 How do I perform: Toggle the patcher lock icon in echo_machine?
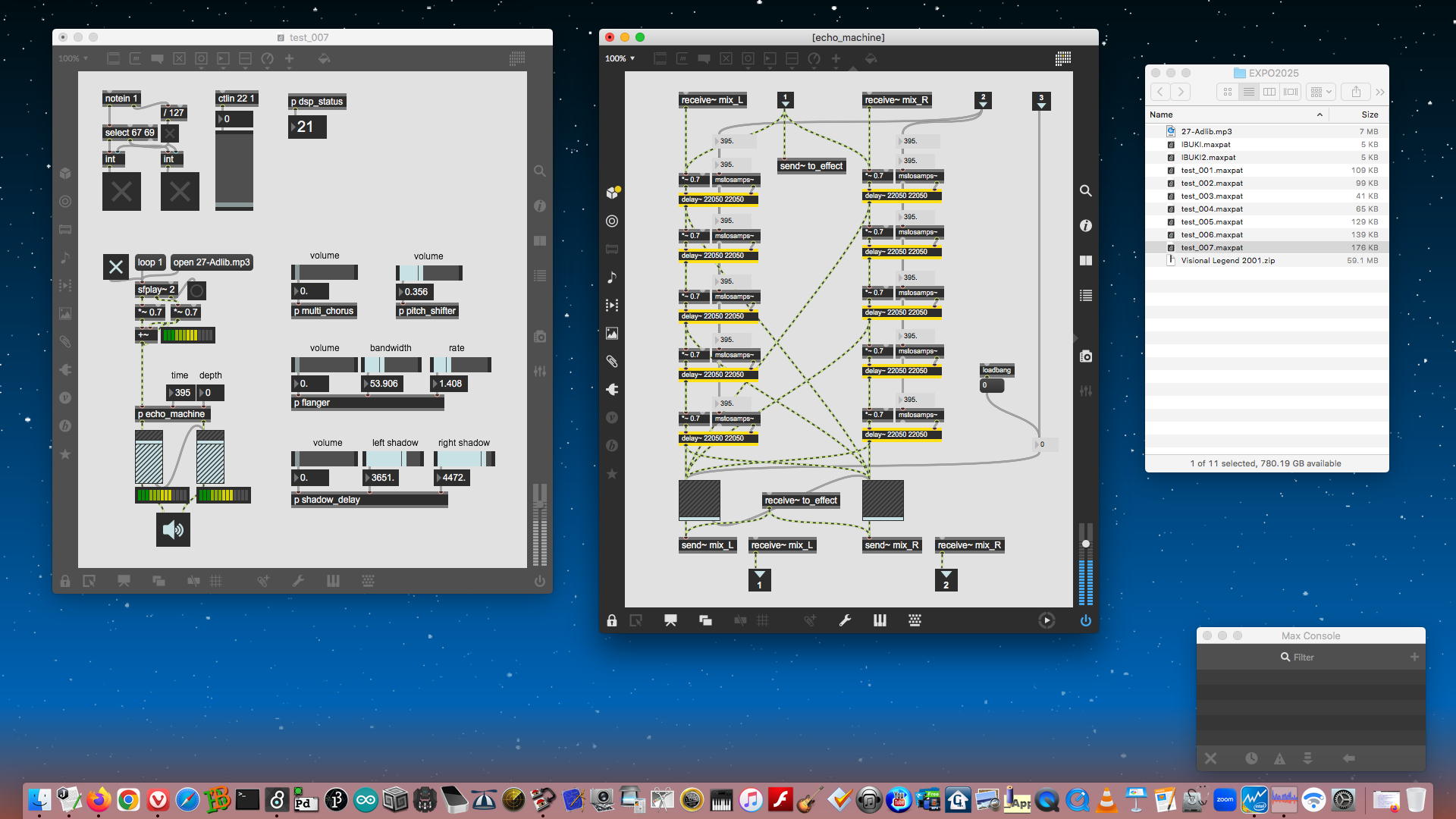click(612, 620)
